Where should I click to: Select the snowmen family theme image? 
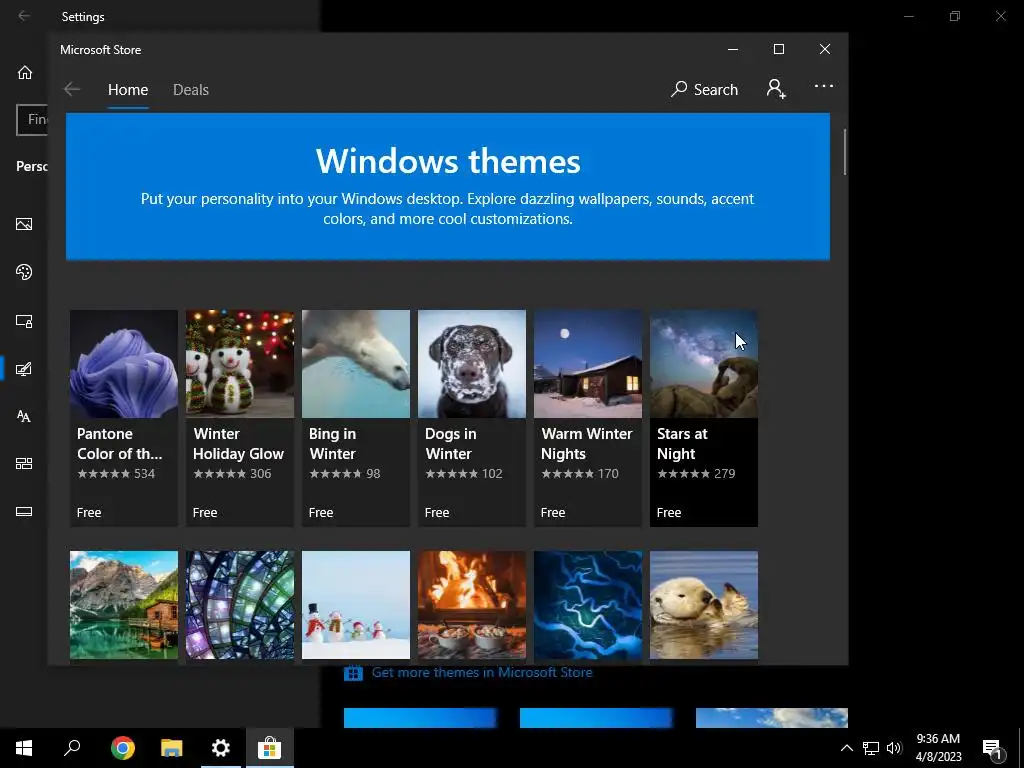point(356,605)
